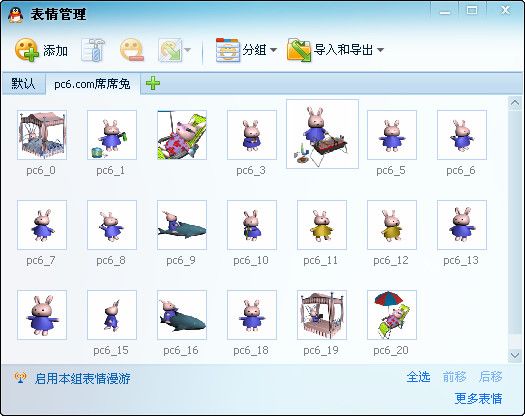Open the 分组 group menu

point(246,50)
